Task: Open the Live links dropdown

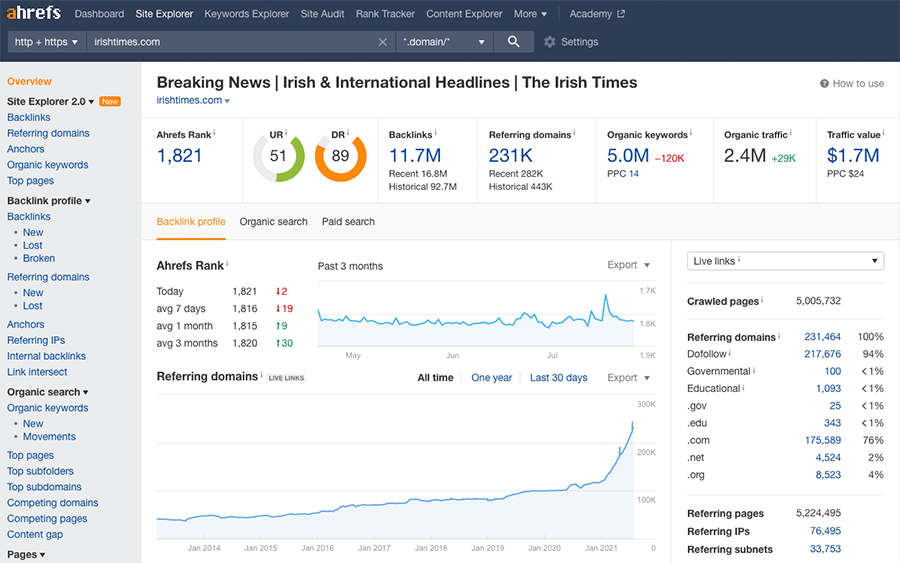Action: click(x=785, y=261)
